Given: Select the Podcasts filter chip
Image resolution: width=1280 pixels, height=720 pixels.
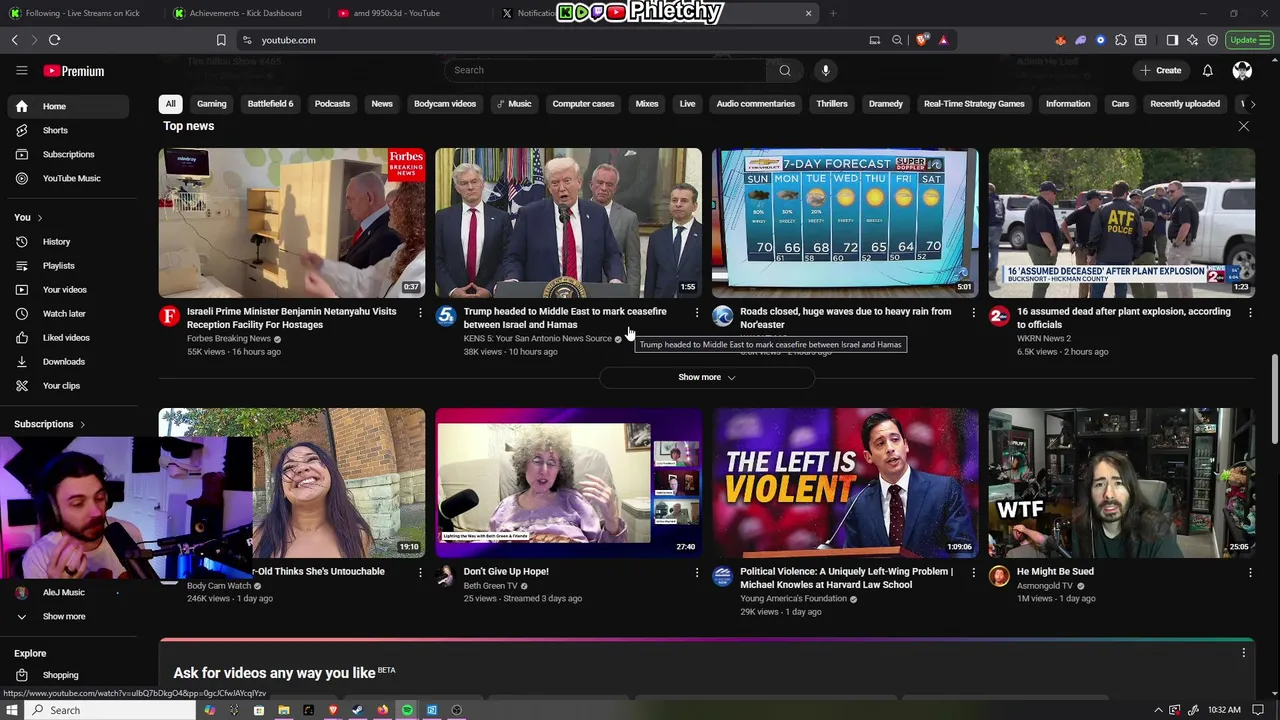Looking at the screenshot, I should point(332,104).
